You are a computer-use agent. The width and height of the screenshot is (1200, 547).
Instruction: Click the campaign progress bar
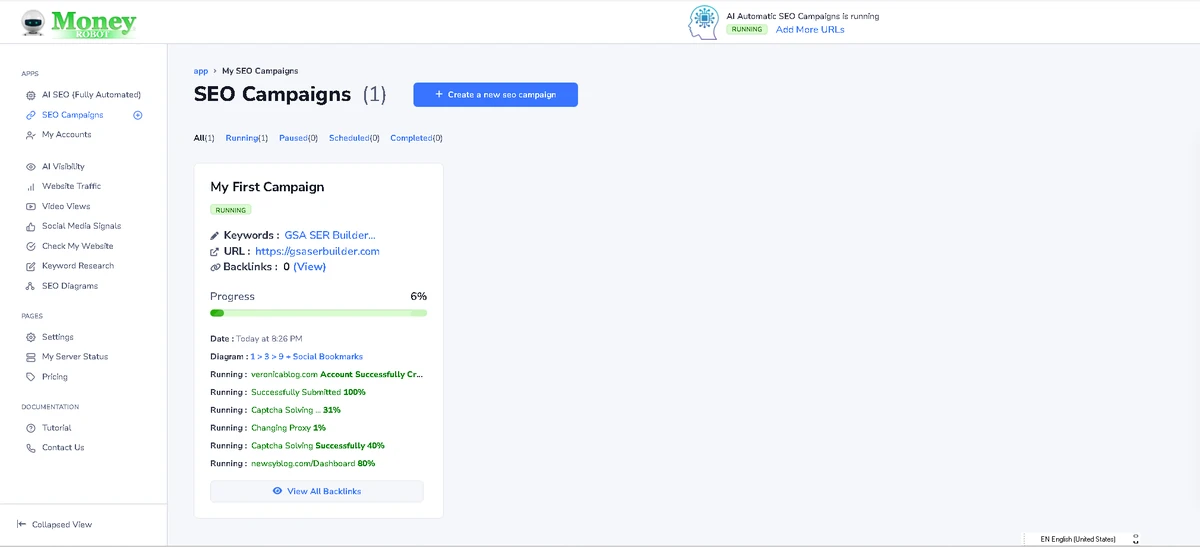(x=318, y=313)
